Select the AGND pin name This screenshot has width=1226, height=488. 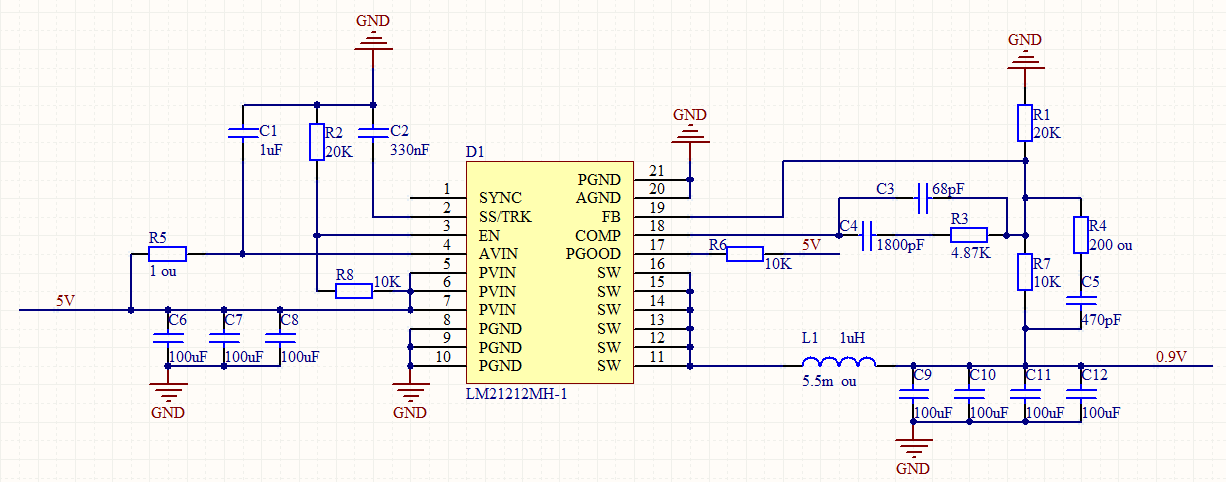click(x=600, y=197)
